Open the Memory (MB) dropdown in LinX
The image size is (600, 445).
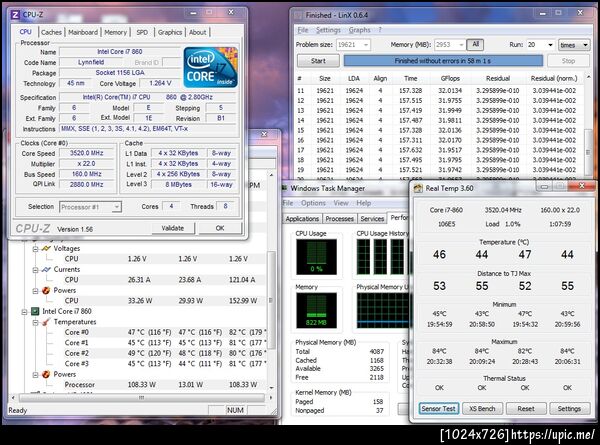coord(461,45)
